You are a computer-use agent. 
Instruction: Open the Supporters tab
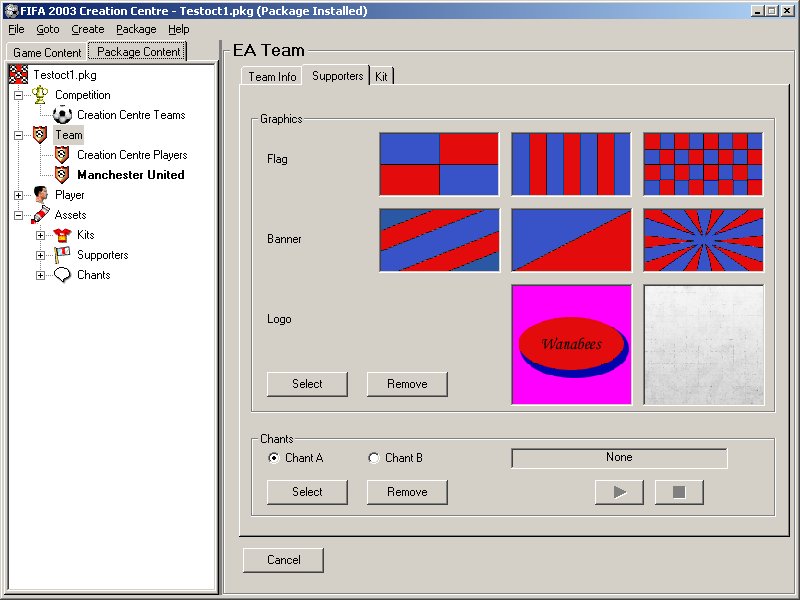(x=337, y=76)
